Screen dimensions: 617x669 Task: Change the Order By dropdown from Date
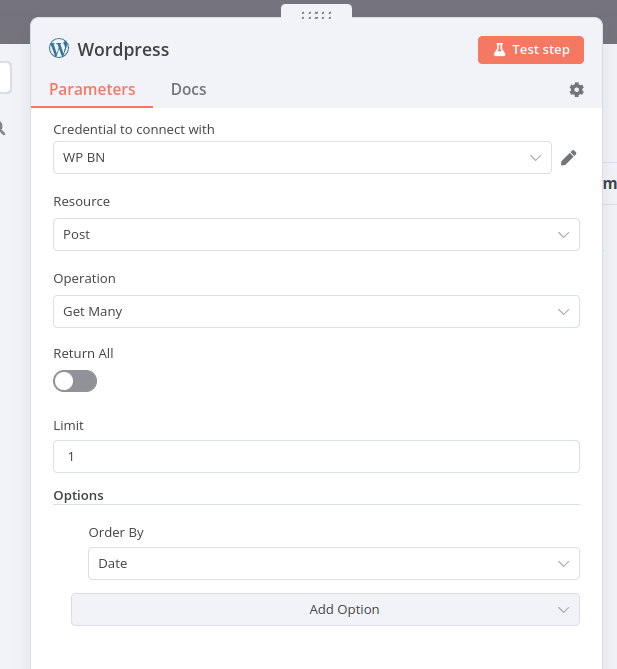[334, 563]
